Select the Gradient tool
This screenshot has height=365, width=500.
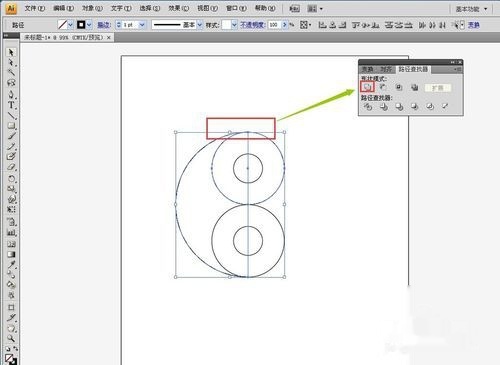(x=11, y=254)
